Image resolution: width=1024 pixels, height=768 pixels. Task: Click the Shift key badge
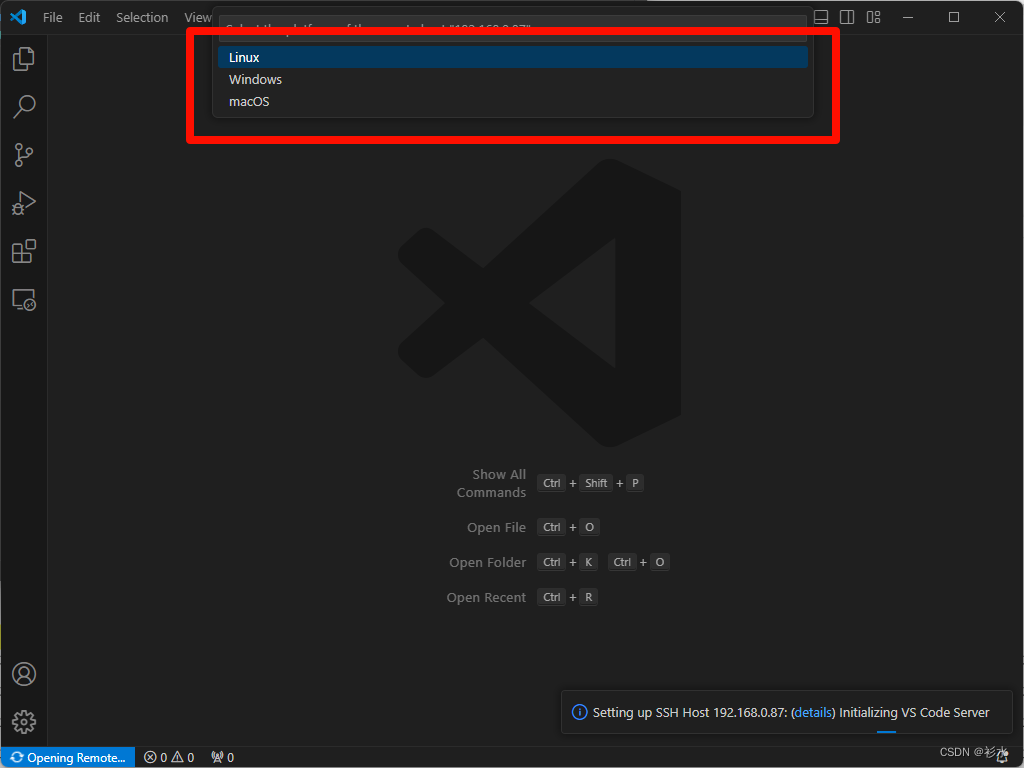click(596, 483)
